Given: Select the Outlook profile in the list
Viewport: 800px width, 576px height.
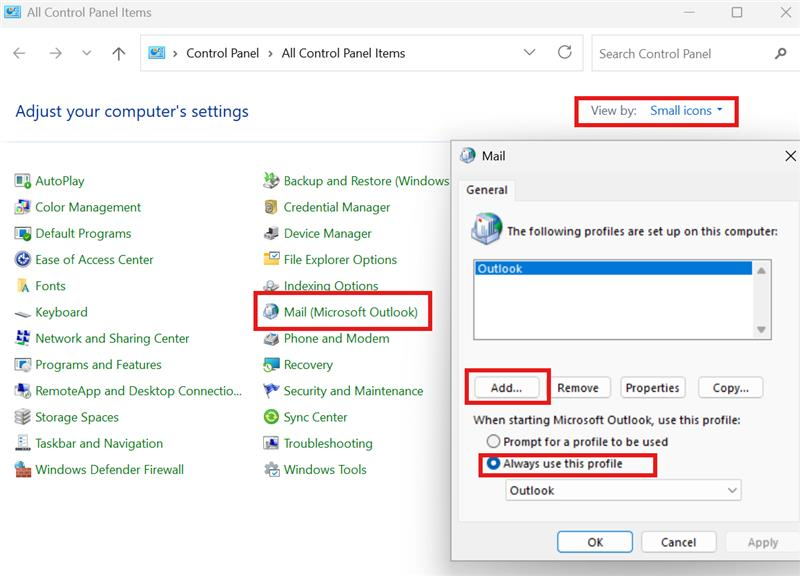Looking at the screenshot, I should coord(613,268).
